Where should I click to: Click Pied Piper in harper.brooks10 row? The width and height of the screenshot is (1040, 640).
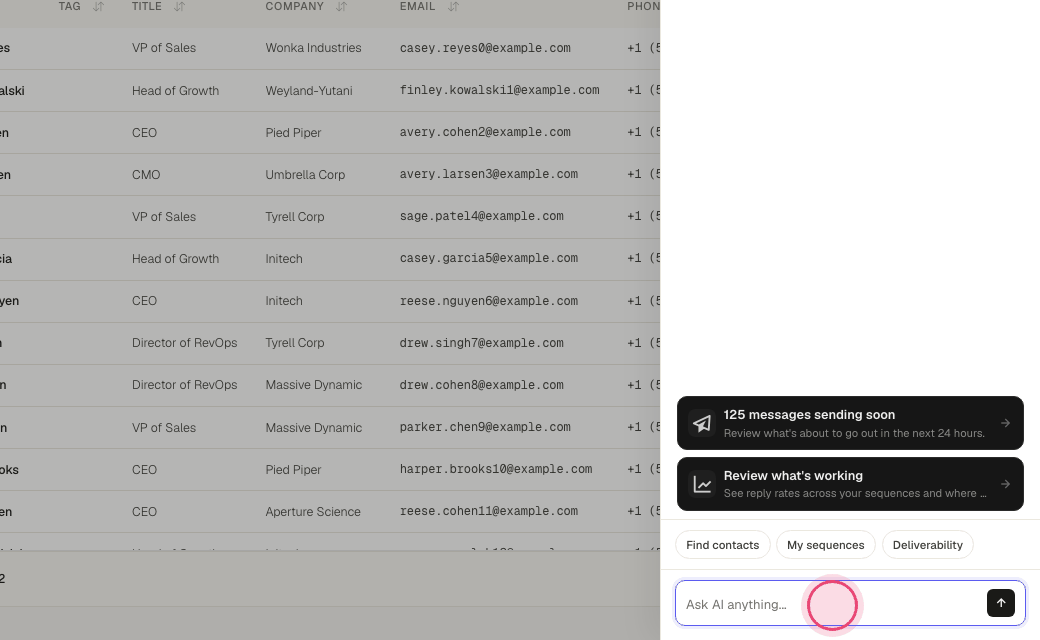click(293, 470)
